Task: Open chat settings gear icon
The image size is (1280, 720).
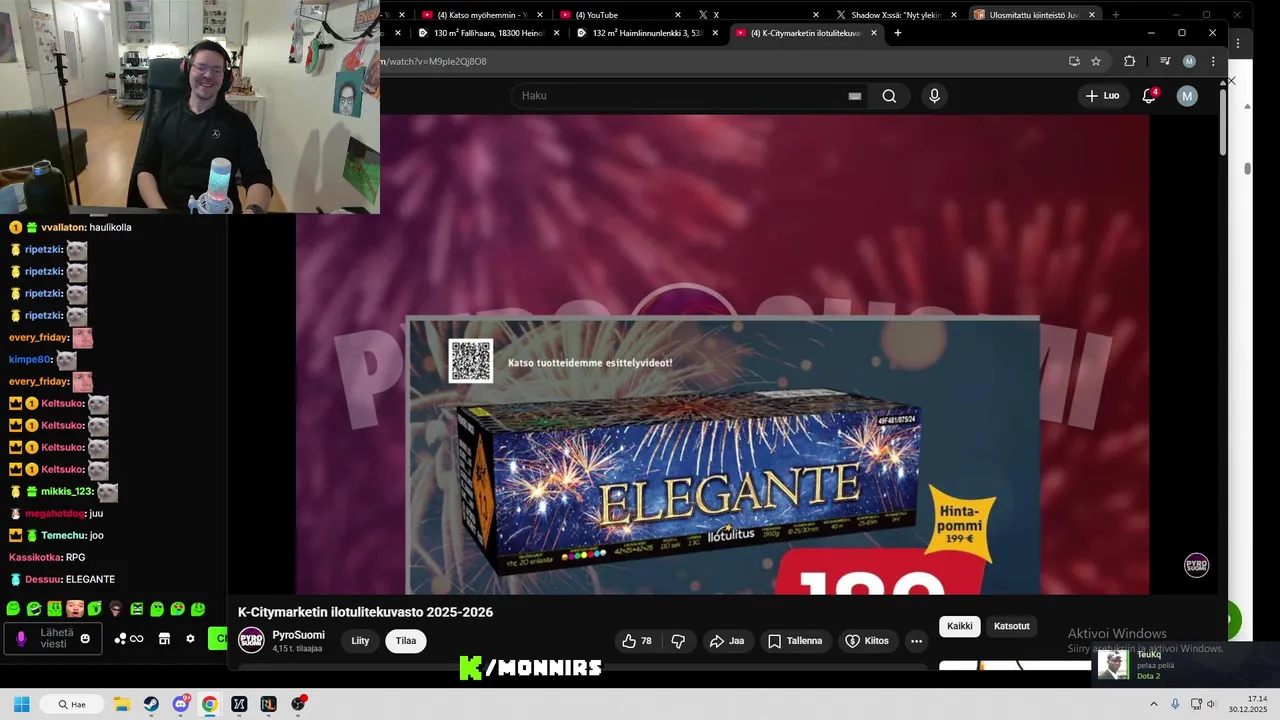Action: [190, 639]
